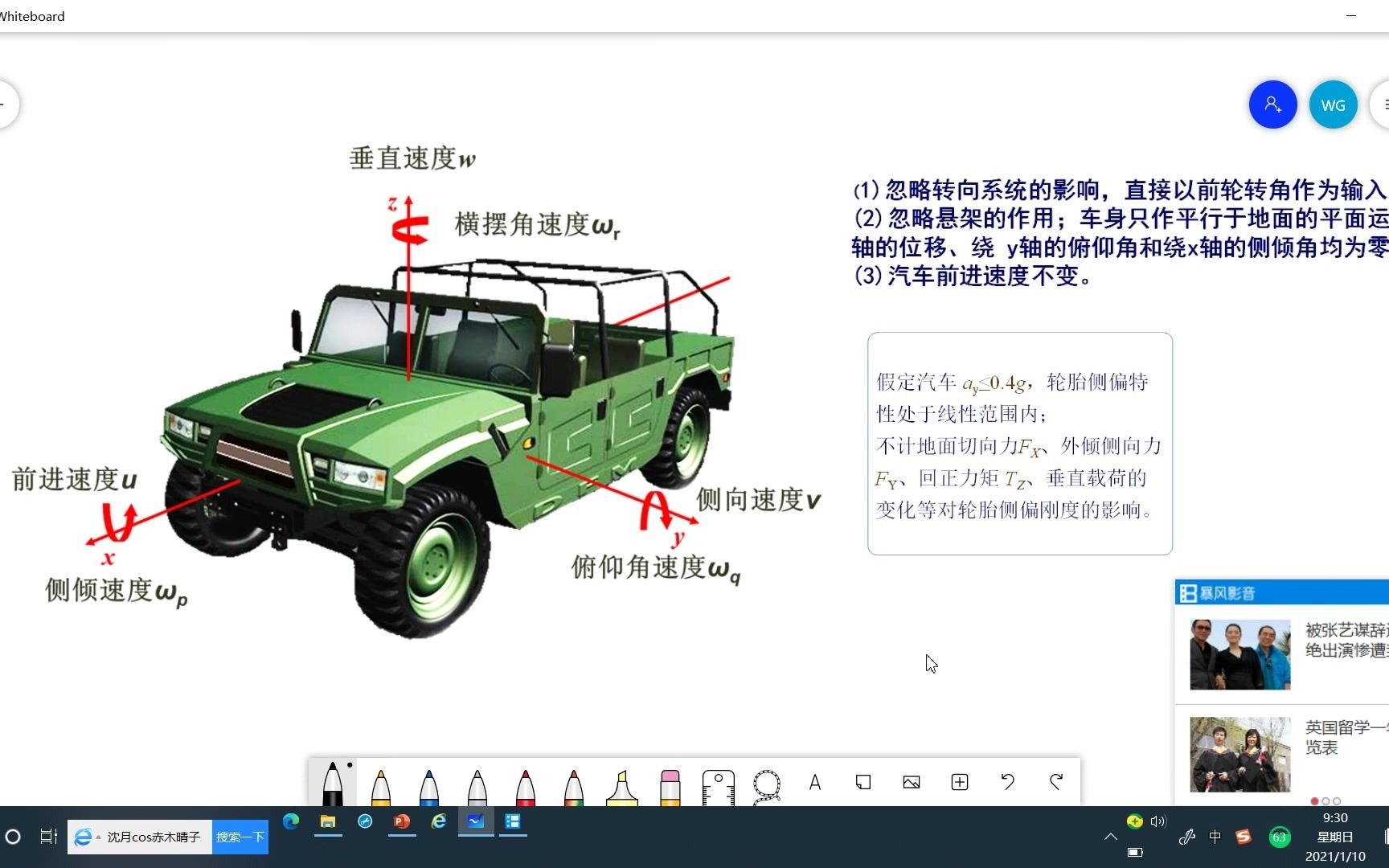Image resolution: width=1389 pixels, height=868 pixels.
Task: Select the black ink pen tool
Action: click(334, 784)
